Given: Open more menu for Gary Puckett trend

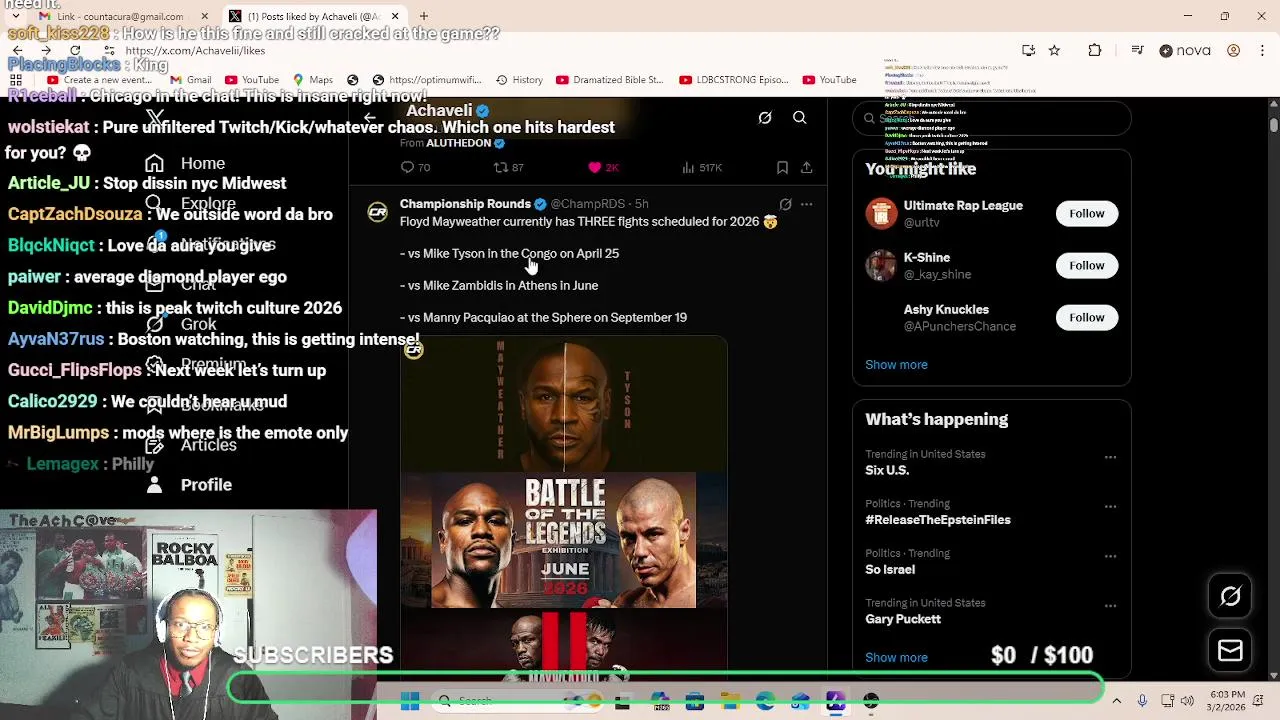Looking at the screenshot, I should point(1110,606).
